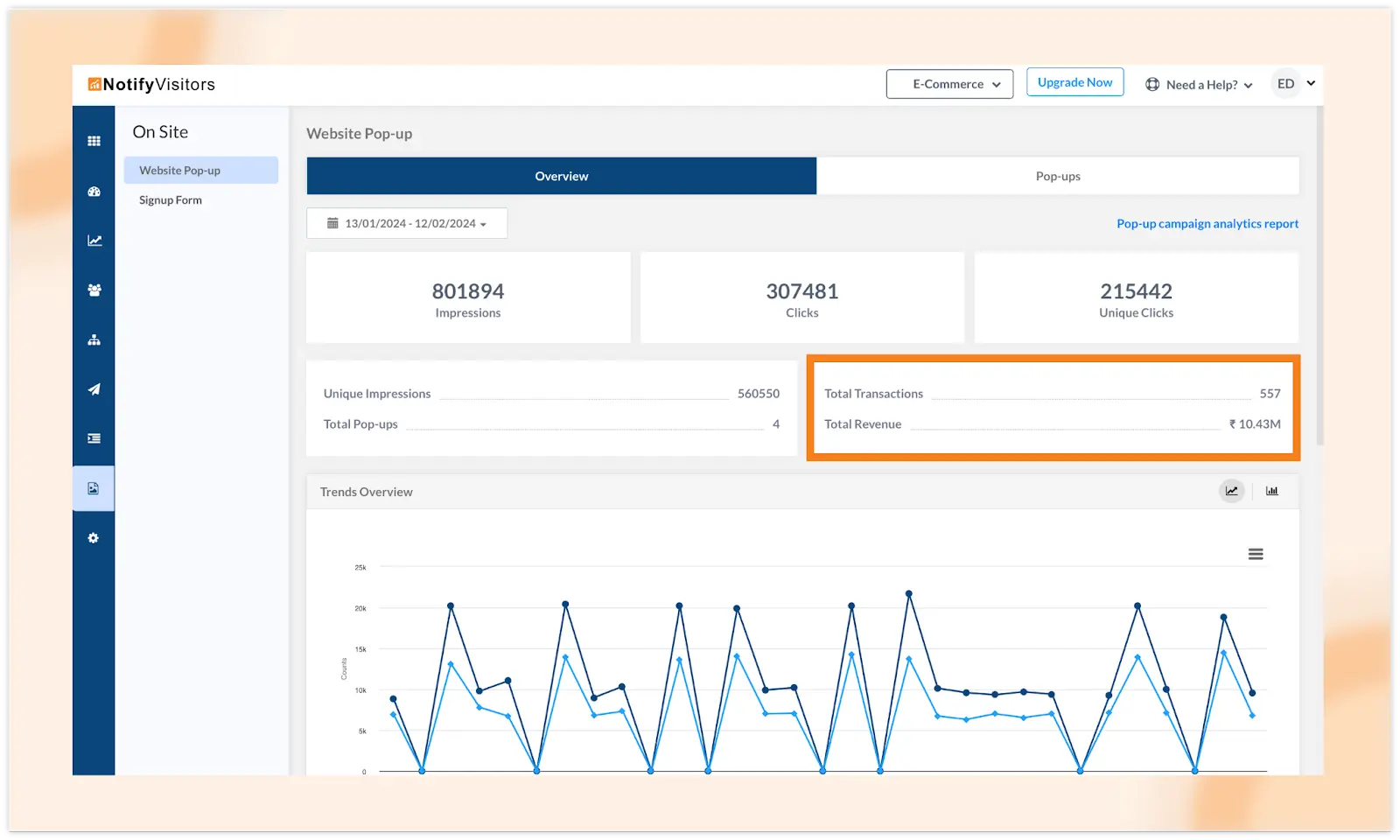Open the date range picker dropdown
Screen dimensions: 1400x840
coord(407,223)
